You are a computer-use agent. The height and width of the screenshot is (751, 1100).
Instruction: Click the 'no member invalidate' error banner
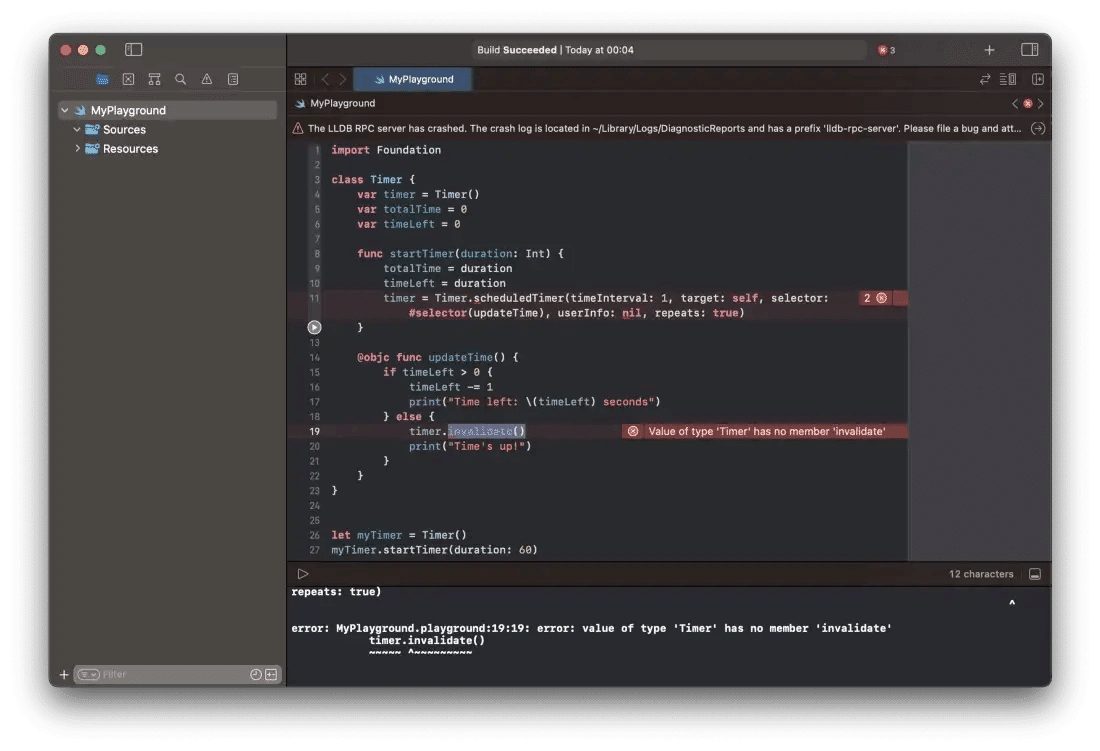click(x=765, y=431)
